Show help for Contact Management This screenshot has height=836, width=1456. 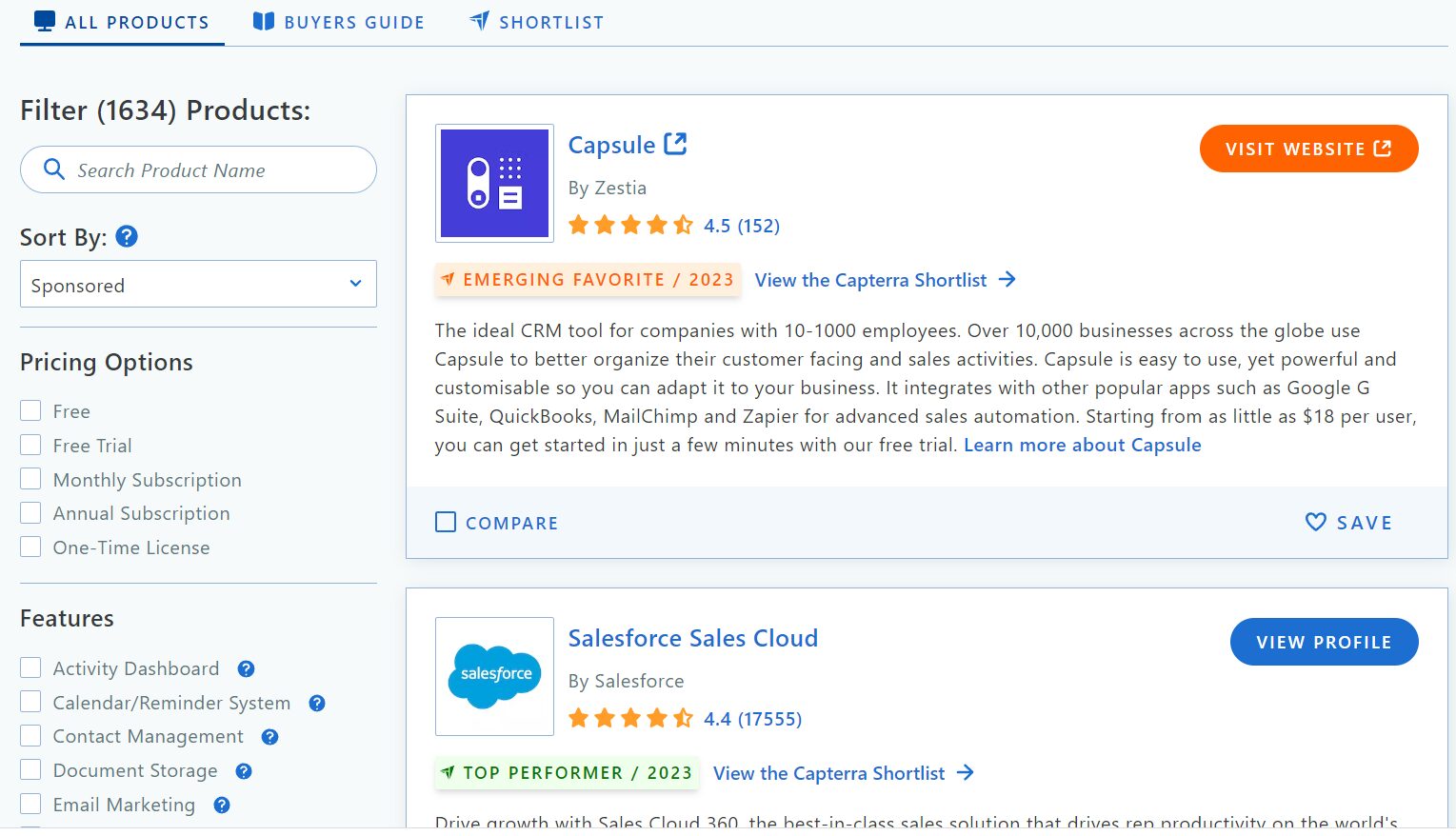pos(269,736)
